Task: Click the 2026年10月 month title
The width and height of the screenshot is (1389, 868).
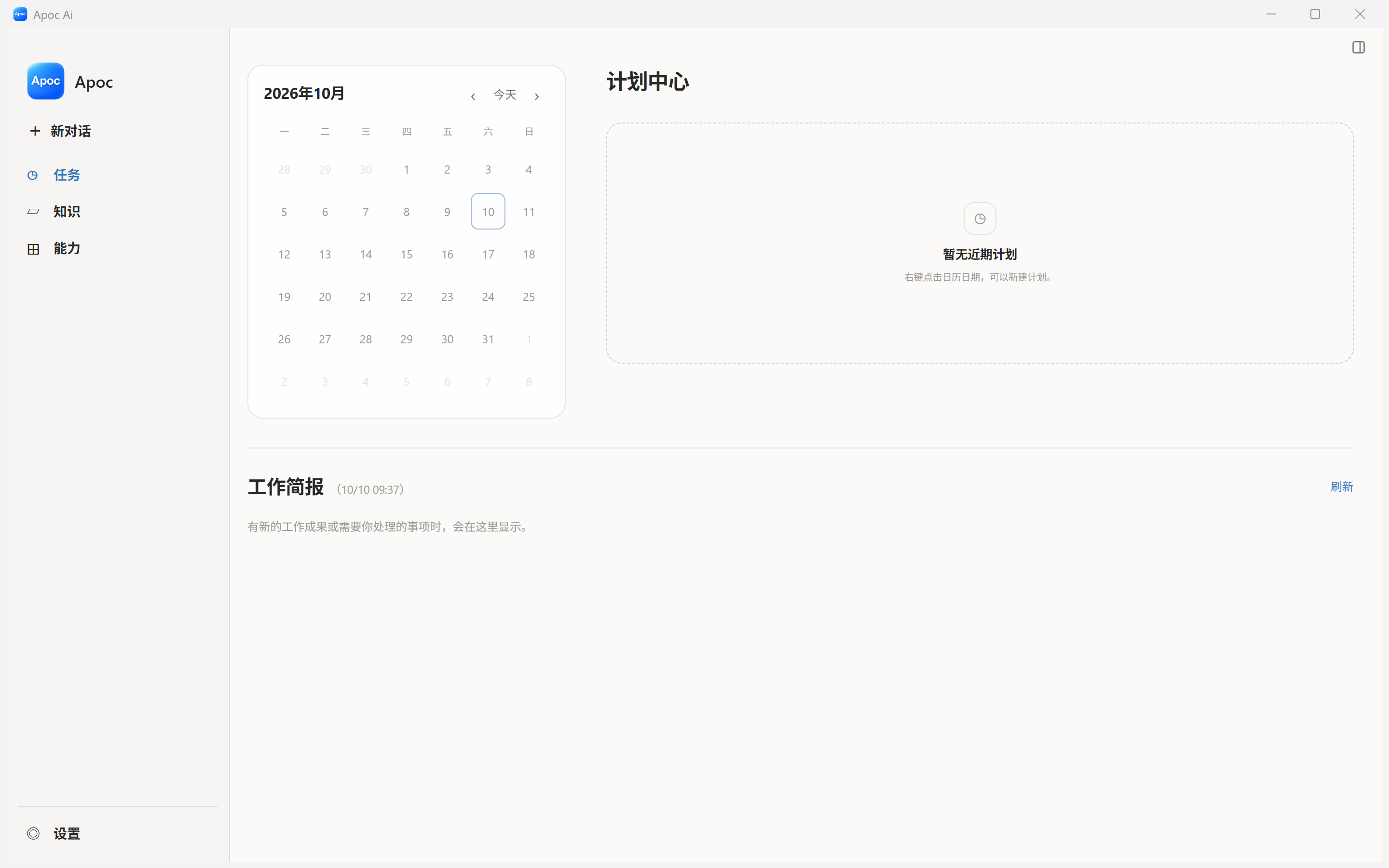Action: tap(304, 94)
